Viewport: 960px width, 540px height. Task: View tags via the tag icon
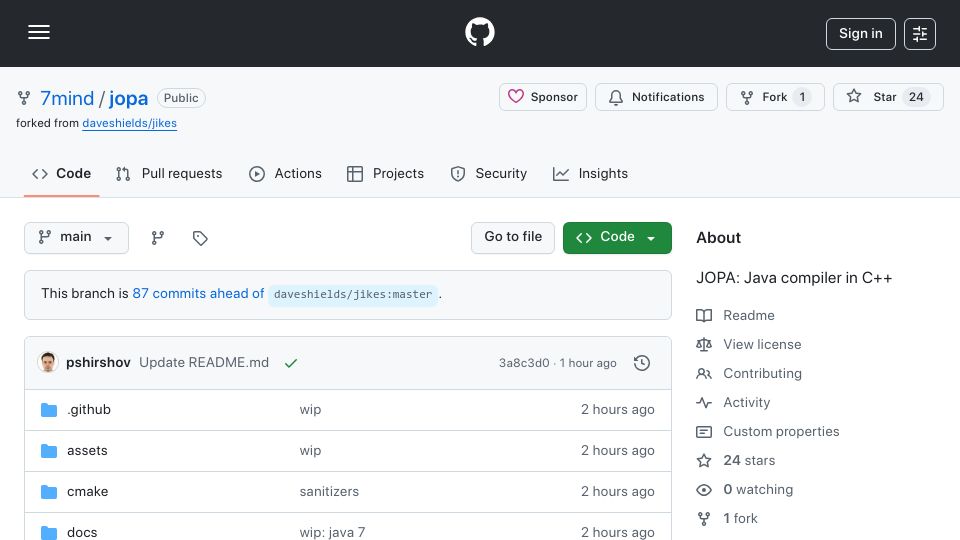click(x=200, y=238)
